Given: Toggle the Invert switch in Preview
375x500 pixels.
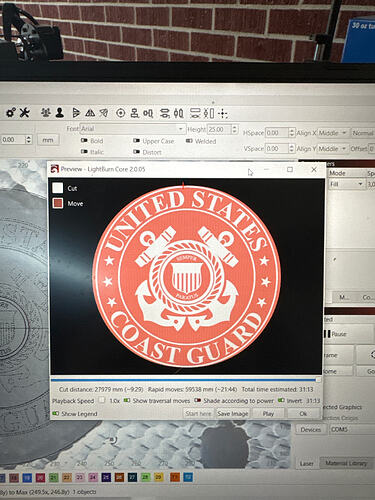Looking at the screenshot, I should click(x=281, y=400).
